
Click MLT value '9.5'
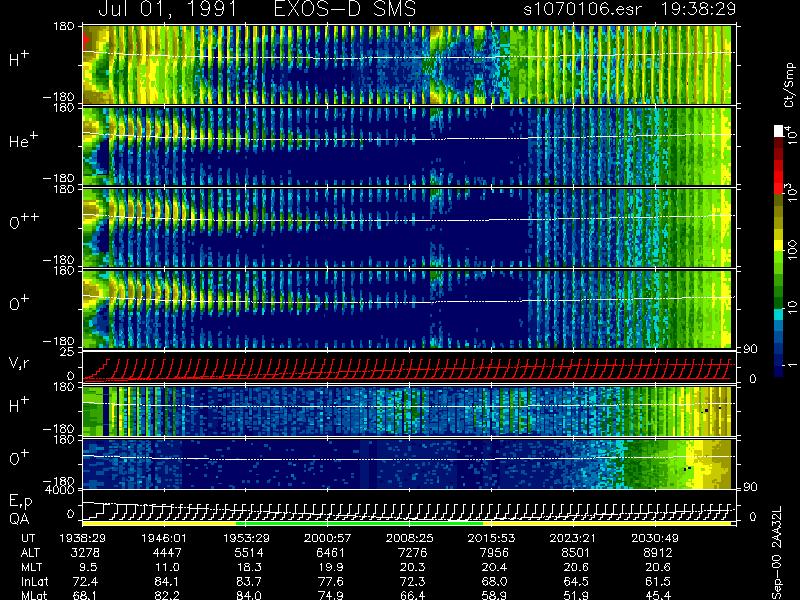click(x=88, y=567)
